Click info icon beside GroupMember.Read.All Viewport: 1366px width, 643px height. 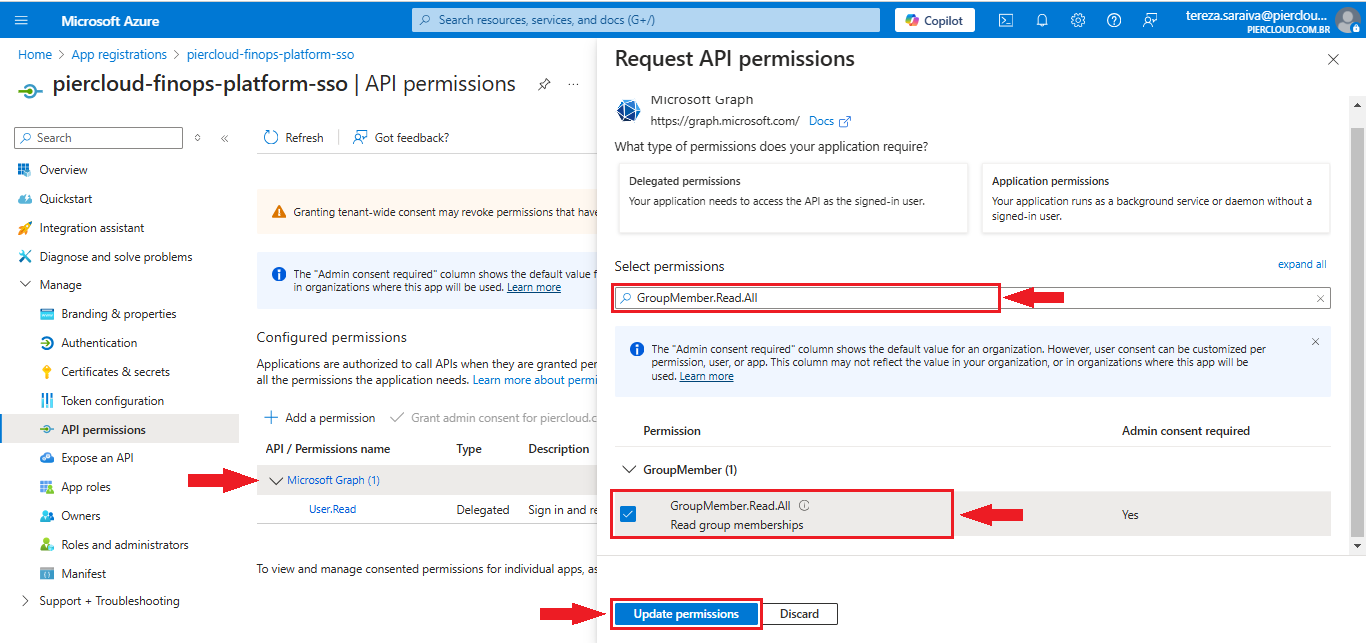[804, 506]
